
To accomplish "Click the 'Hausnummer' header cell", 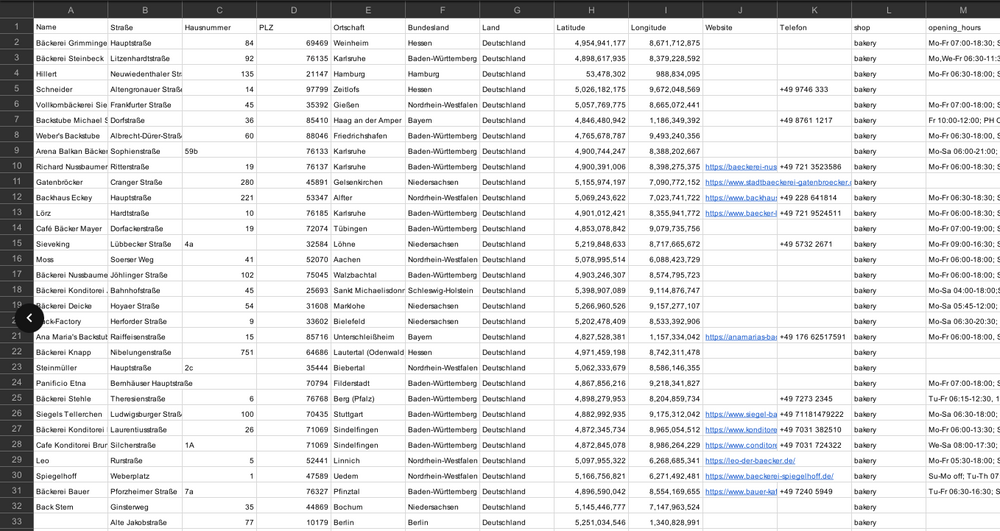I will click(219, 27).
